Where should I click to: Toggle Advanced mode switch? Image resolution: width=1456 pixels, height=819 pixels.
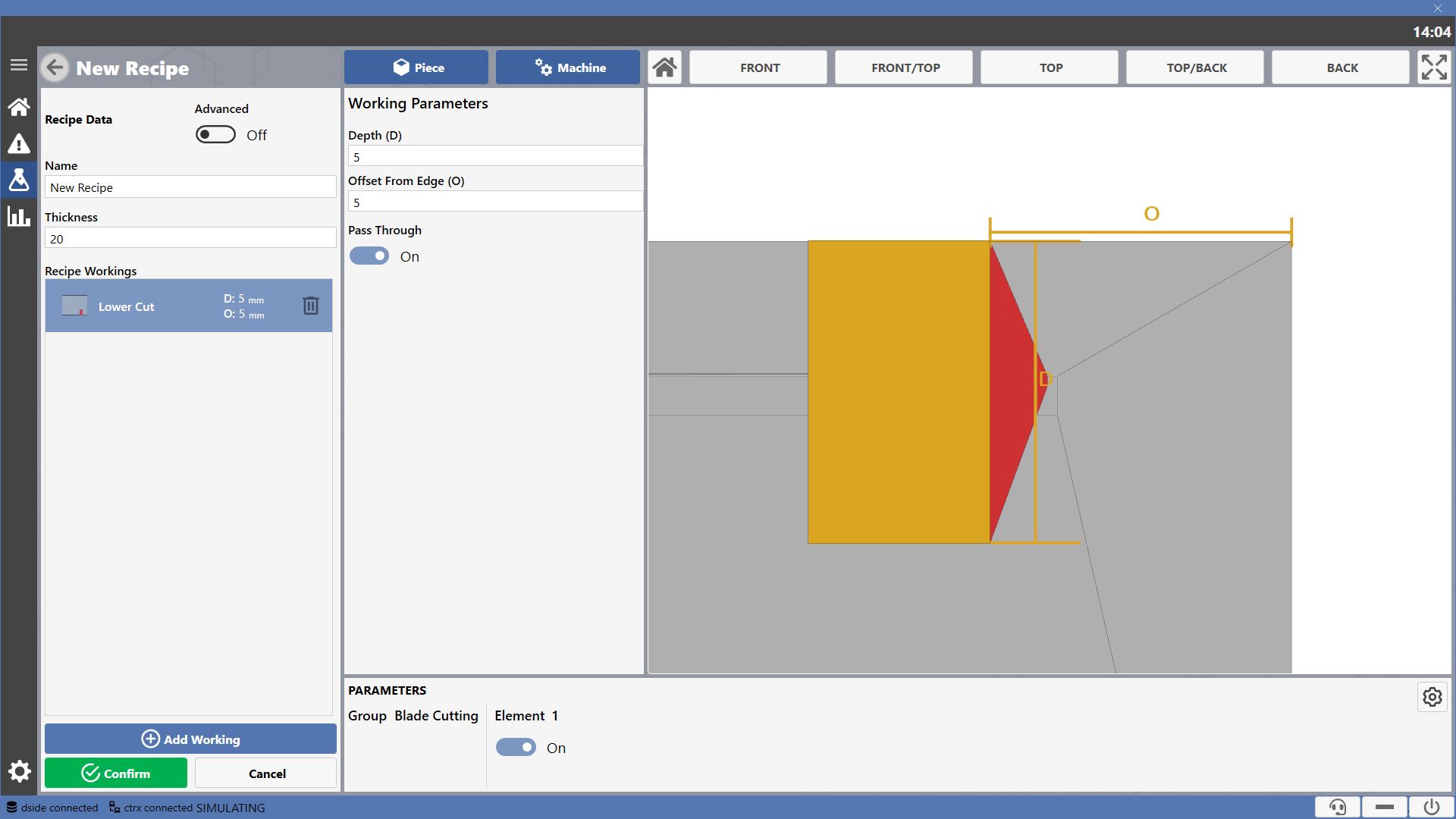[215, 135]
